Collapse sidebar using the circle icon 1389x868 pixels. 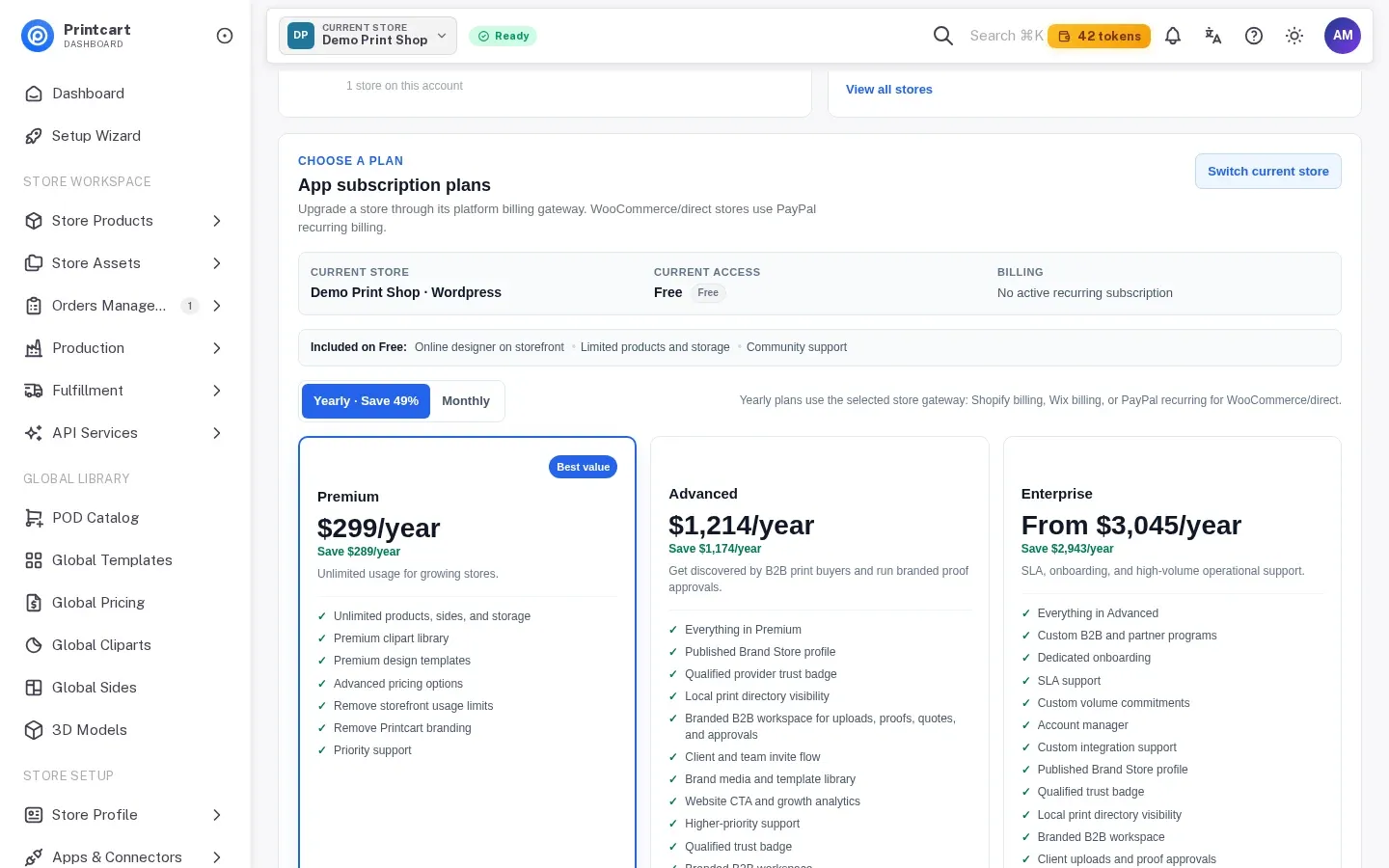pyautogui.click(x=225, y=36)
